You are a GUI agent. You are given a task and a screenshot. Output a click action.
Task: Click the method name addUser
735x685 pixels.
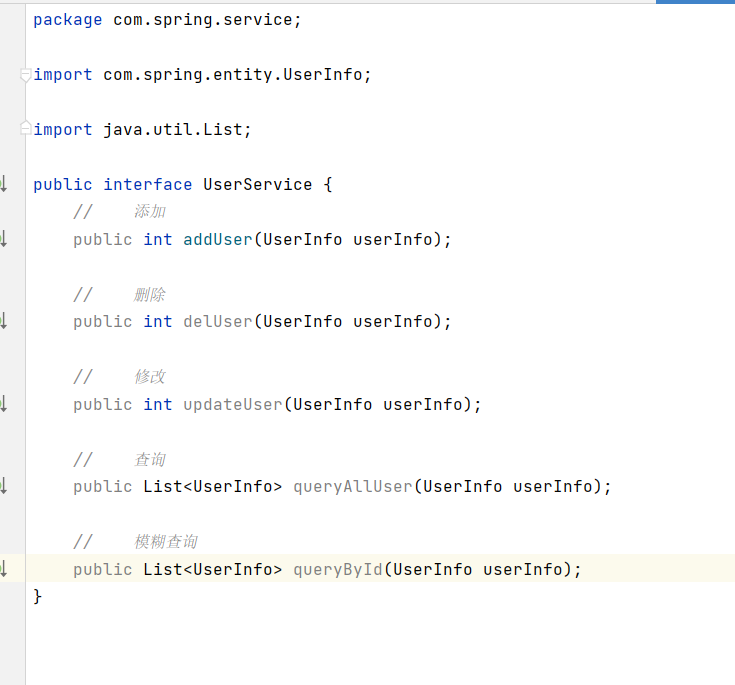pyautogui.click(x=218, y=239)
